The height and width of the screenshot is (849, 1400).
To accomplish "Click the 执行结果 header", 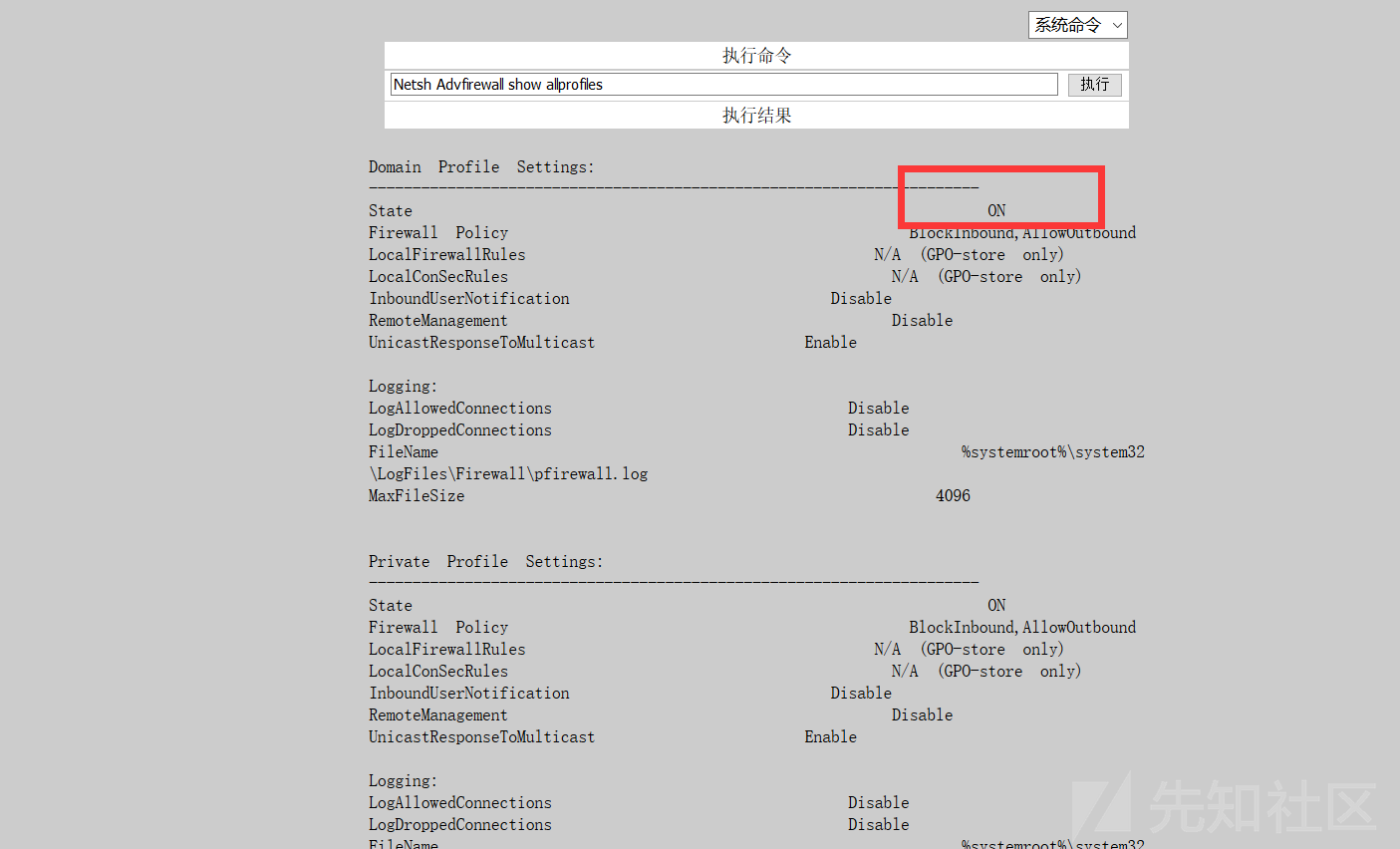I will 756,116.
